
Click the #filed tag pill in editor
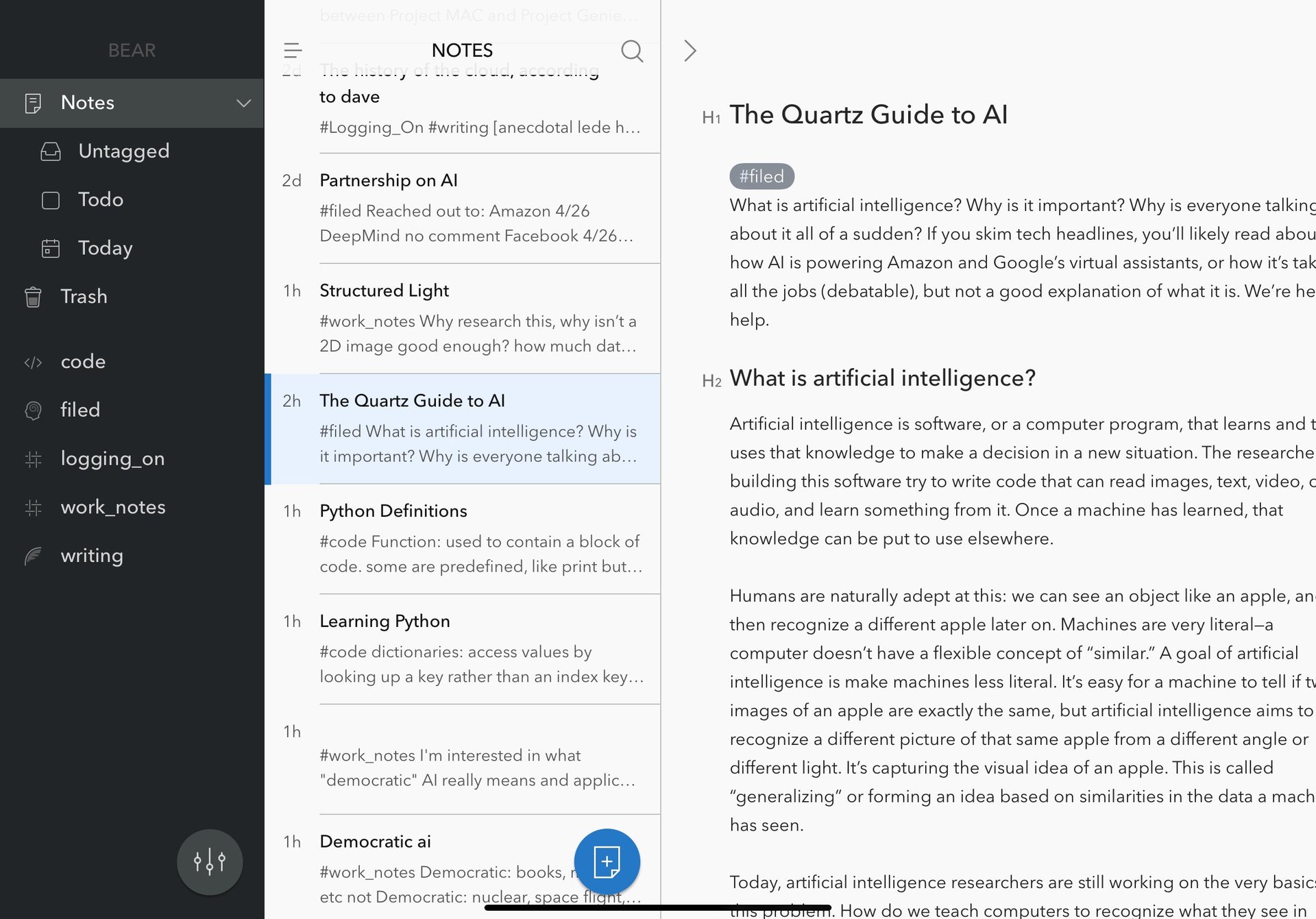click(x=761, y=177)
